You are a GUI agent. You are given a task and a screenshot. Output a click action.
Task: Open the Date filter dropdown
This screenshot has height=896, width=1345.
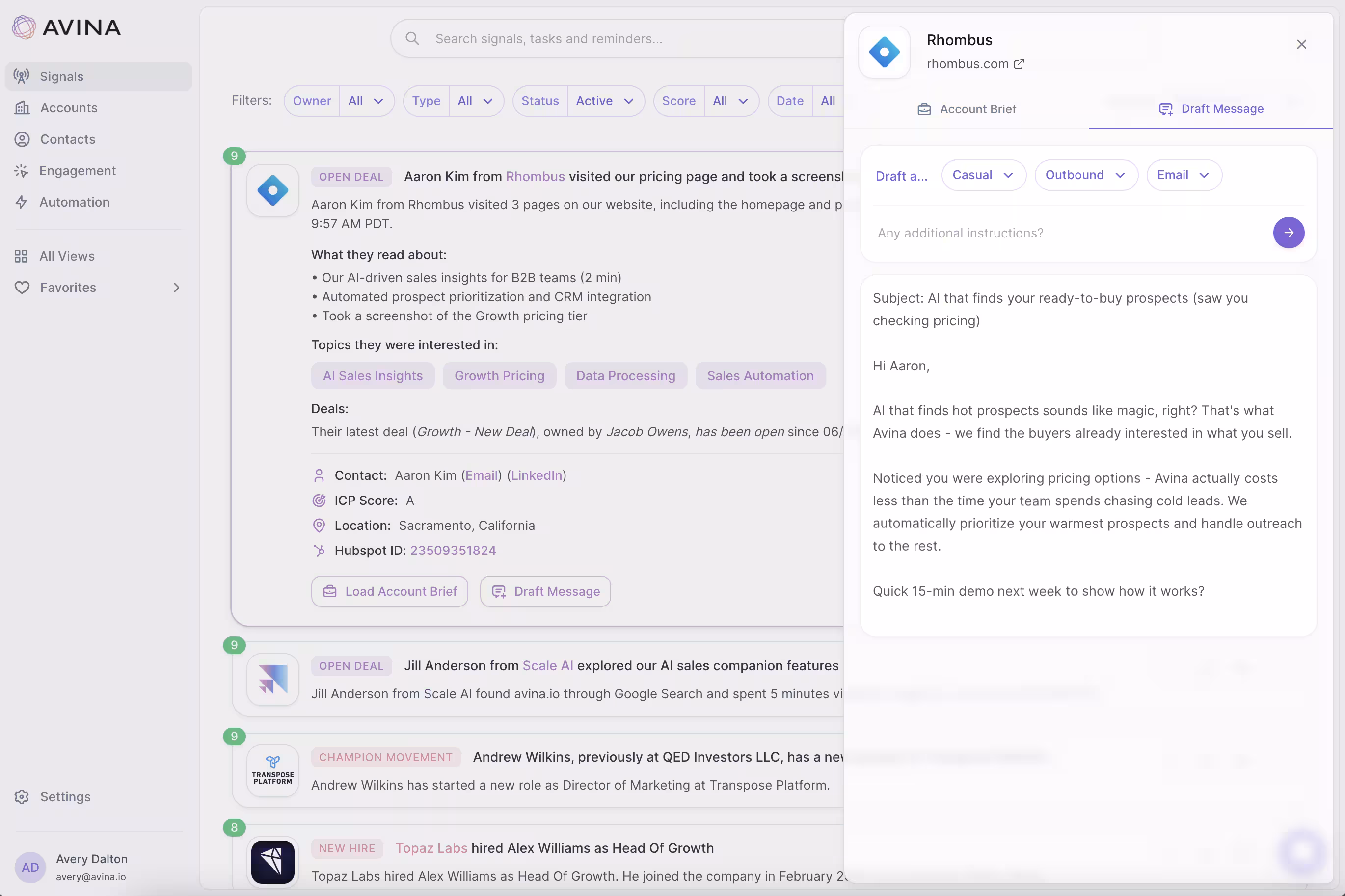pos(806,101)
